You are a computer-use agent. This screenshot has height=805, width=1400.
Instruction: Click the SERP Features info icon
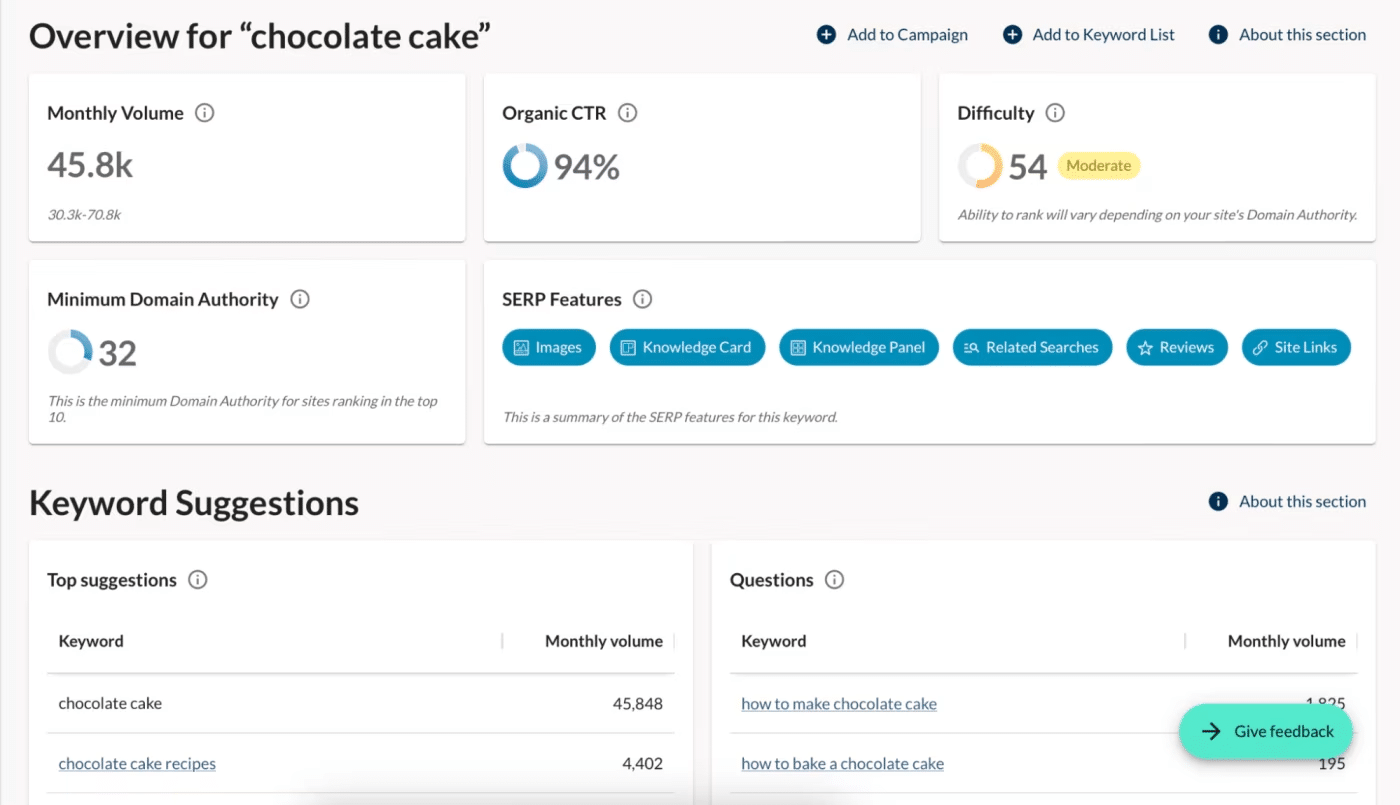[x=643, y=299]
